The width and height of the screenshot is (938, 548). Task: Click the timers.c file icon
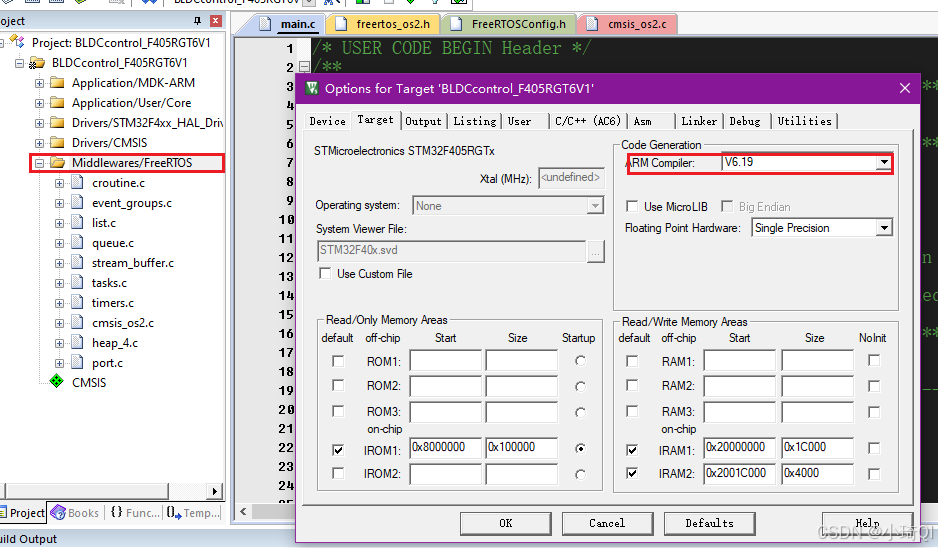pyautogui.click(x=77, y=303)
